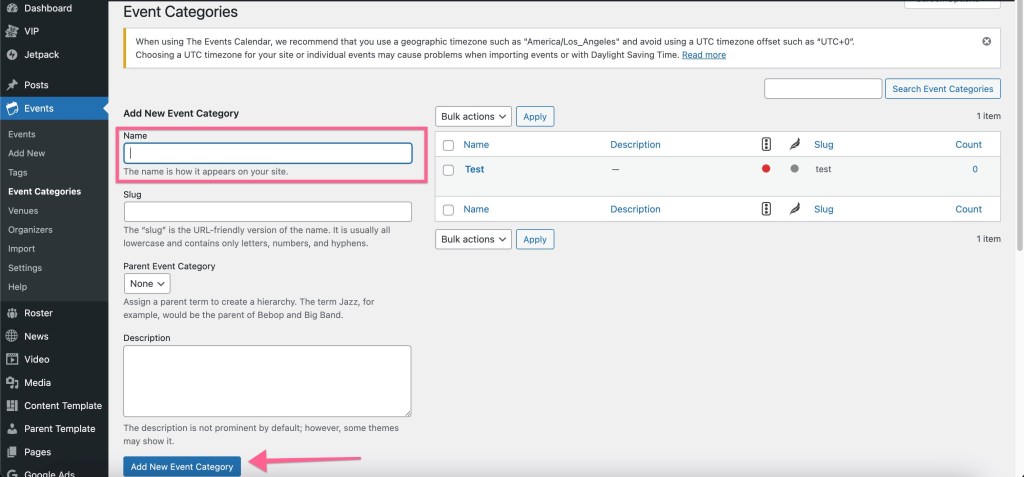Image resolution: width=1024 pixels, height=477 pixels.
Task: Open the bottom Bulk actions dropdown
Action: pos(473,240)
